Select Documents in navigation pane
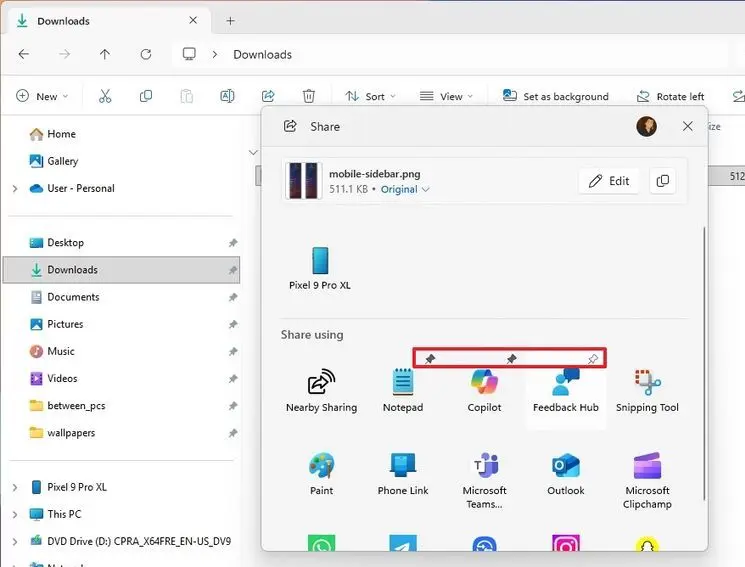This screenshot has width=745, height=567. click(73, 297)
